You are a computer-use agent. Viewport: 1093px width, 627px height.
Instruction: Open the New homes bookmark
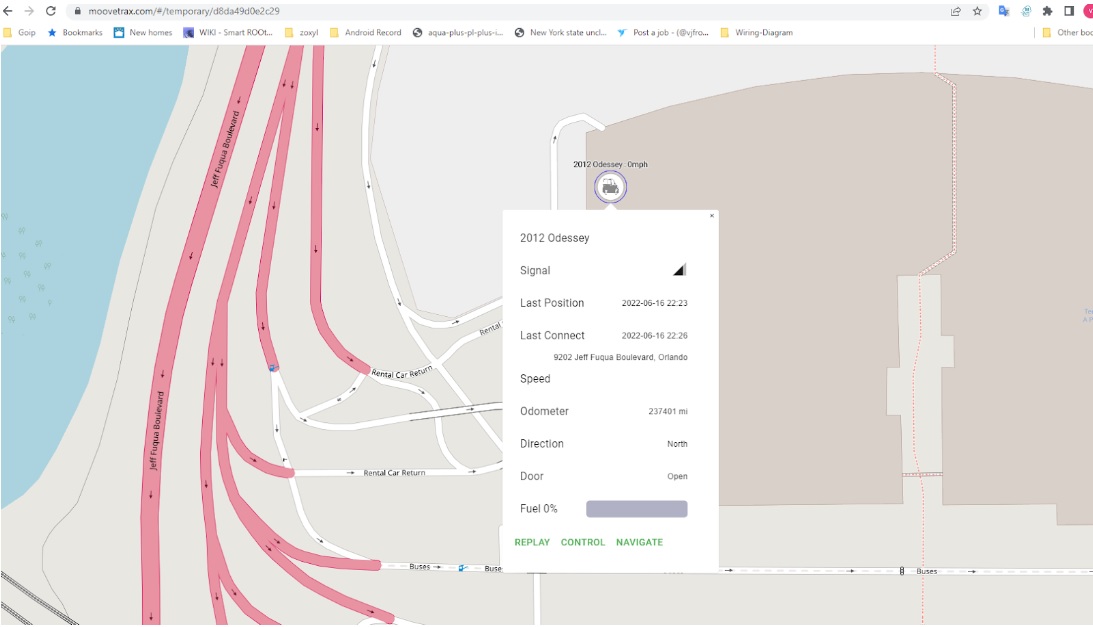pos(143,32)
